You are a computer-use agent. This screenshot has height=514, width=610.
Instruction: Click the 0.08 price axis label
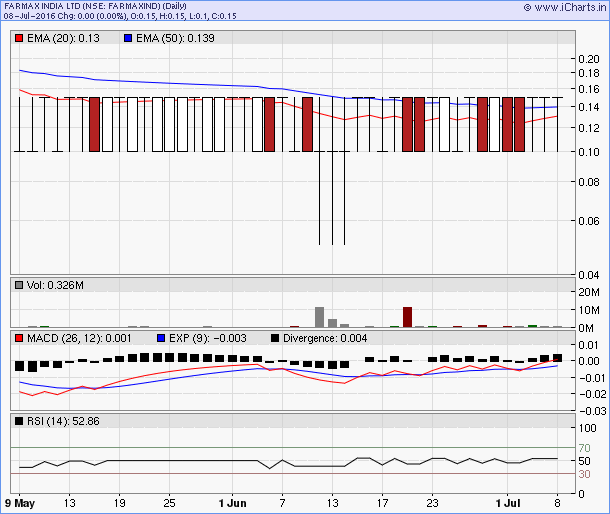click(589, 182)
